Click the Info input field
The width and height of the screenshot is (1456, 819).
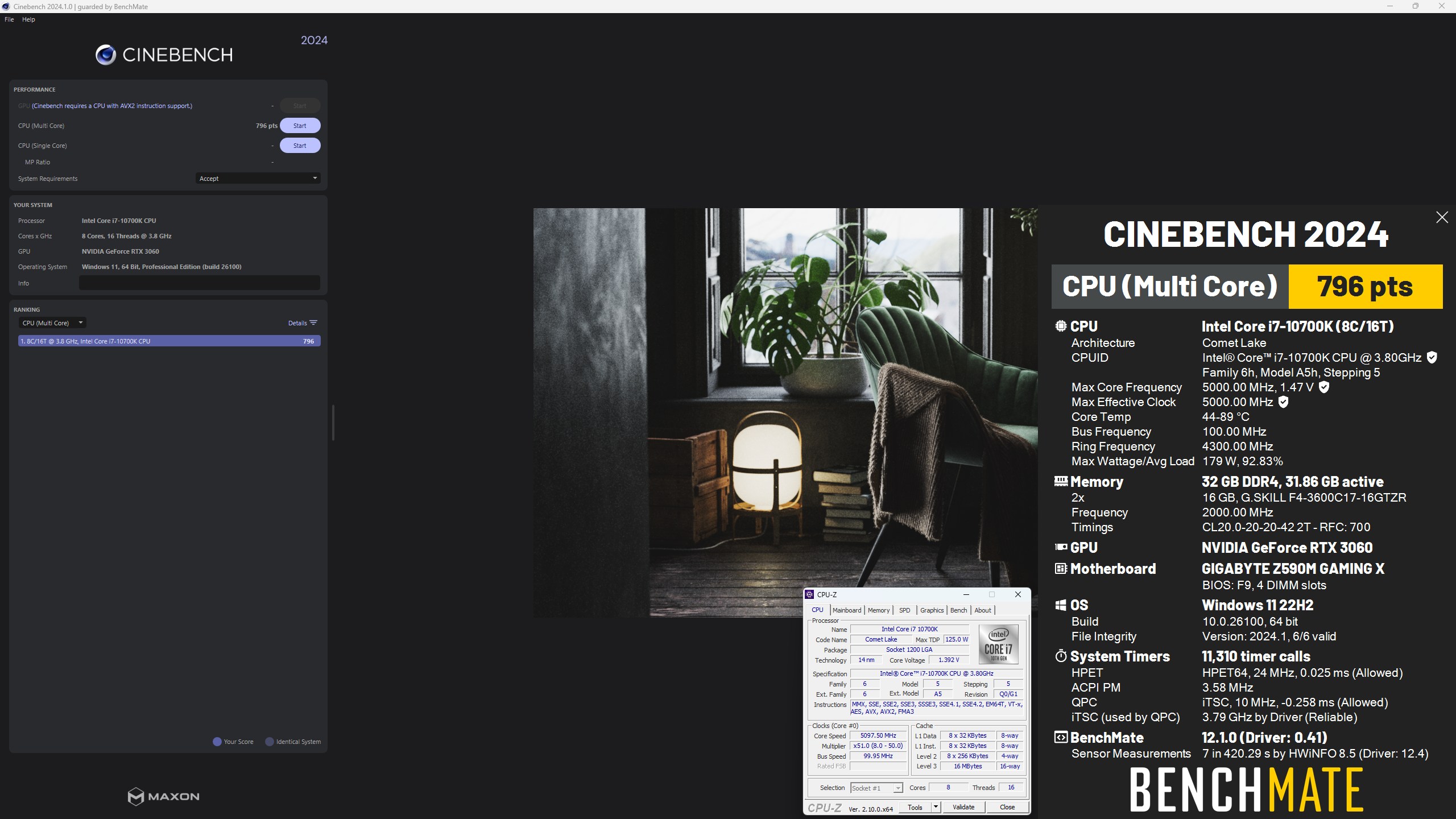click(200, 283)
